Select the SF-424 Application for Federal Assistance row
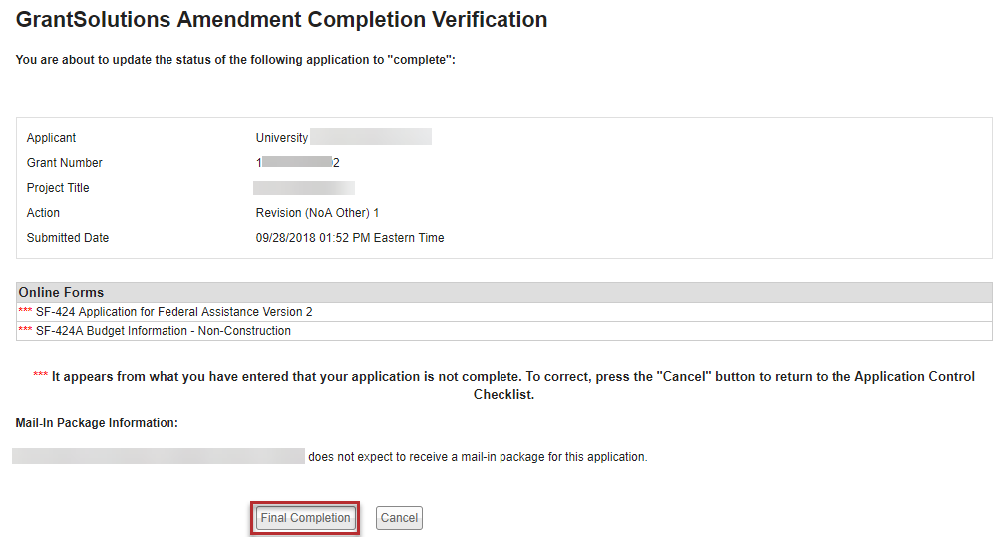This screenshot has height=537, width=1002. coord(174,312)
